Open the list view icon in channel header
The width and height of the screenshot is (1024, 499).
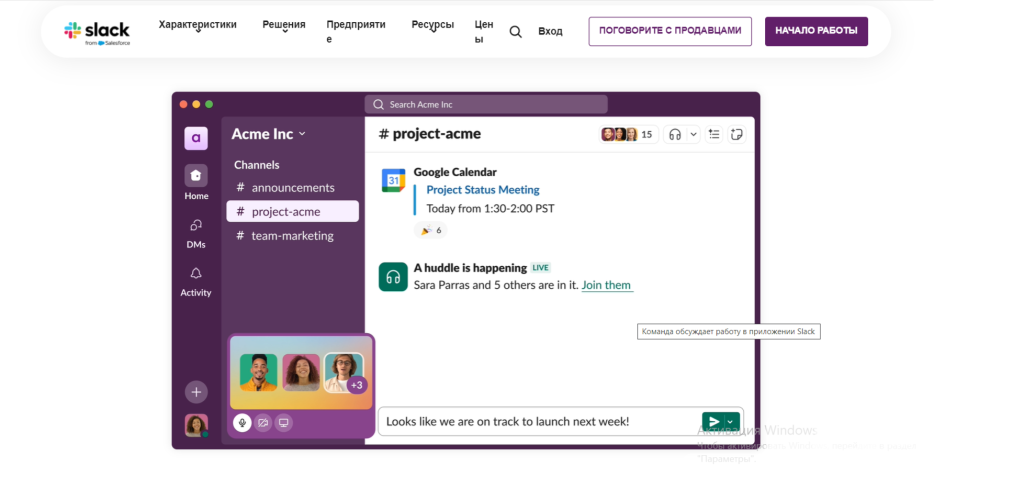(x=714, y=135)
